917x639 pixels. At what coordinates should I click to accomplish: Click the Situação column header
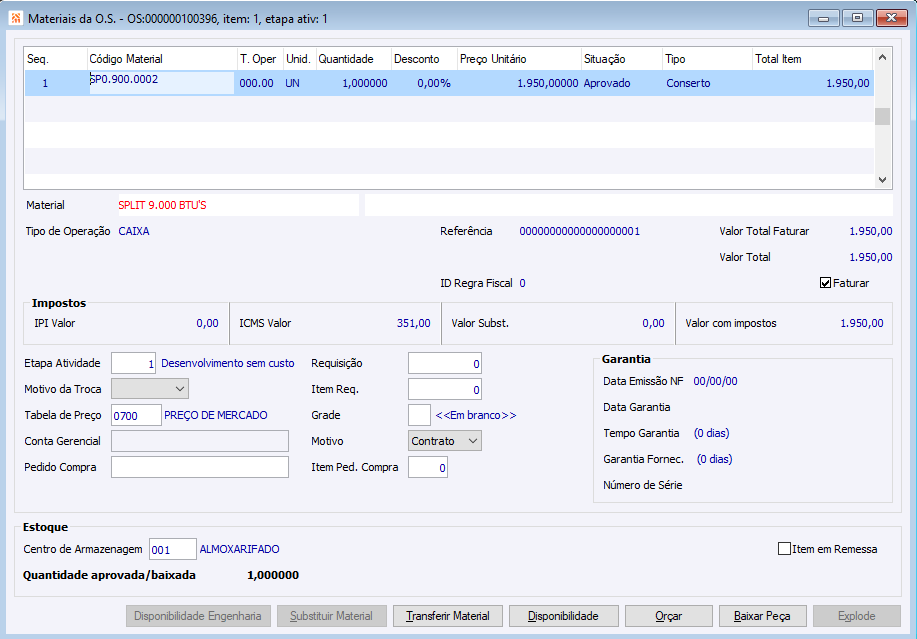coord(620,59)
